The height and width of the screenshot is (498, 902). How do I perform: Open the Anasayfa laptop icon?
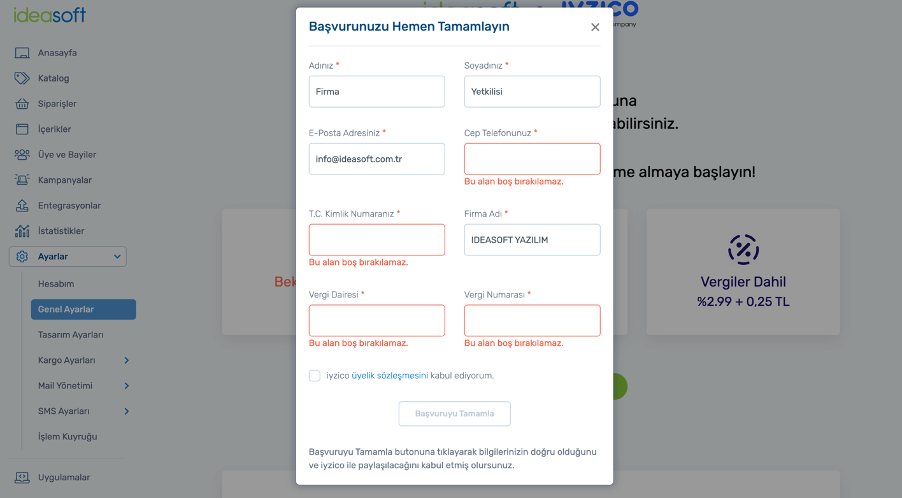22,53
